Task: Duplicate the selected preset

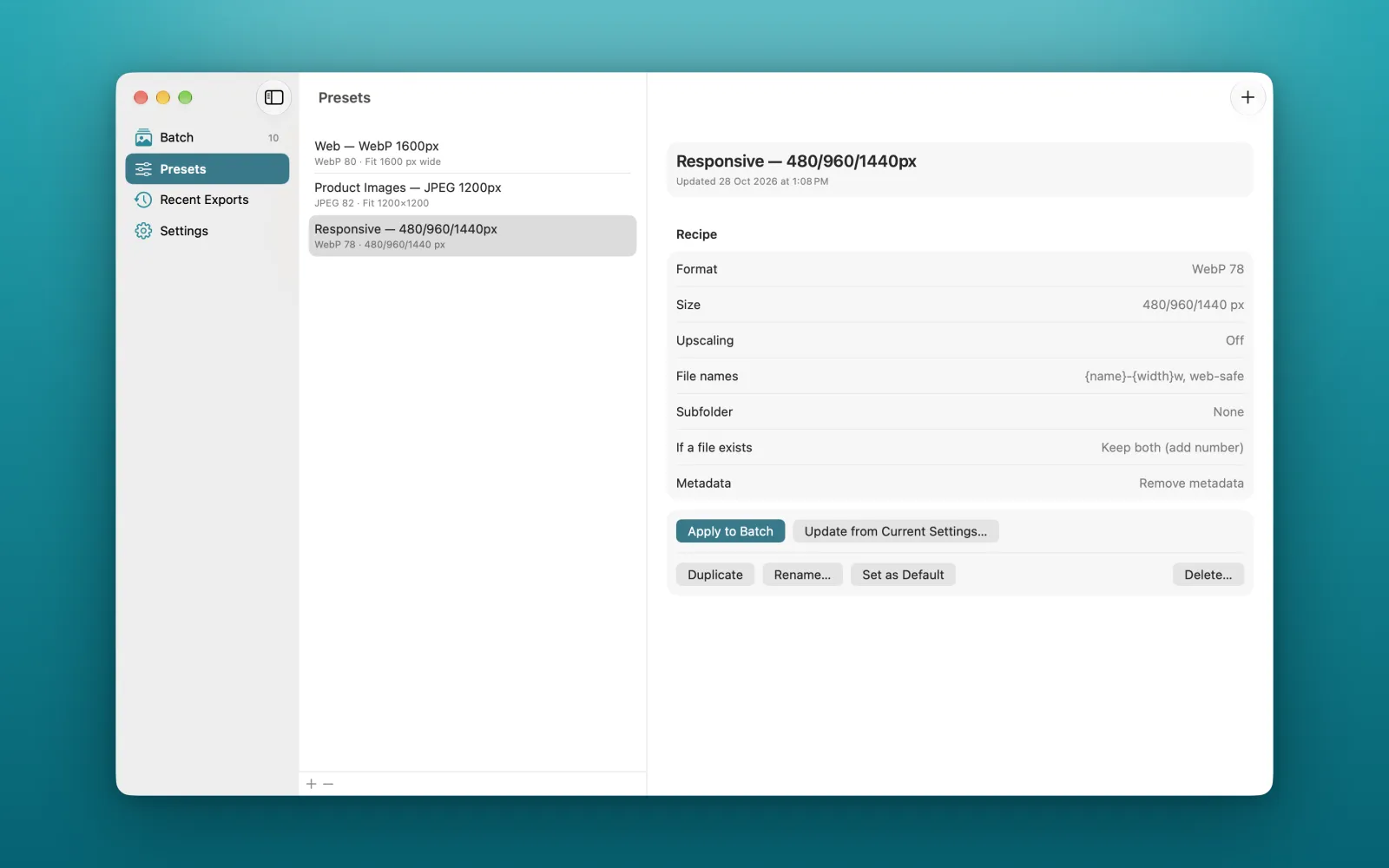Action: (715, 575)
